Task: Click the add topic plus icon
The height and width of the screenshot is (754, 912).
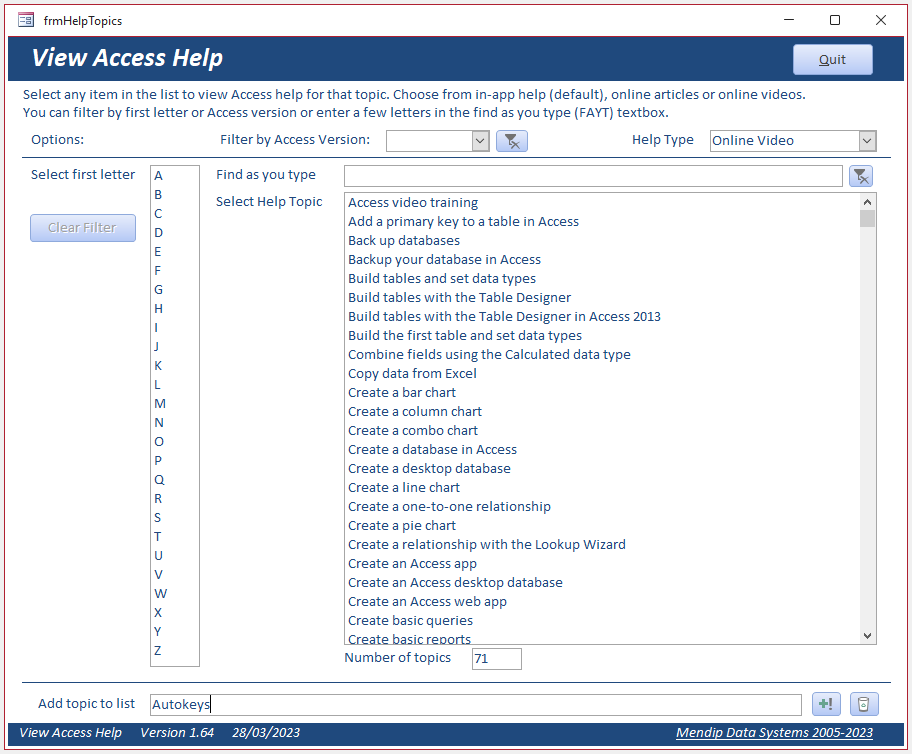Action: click(x=826, y=704)
